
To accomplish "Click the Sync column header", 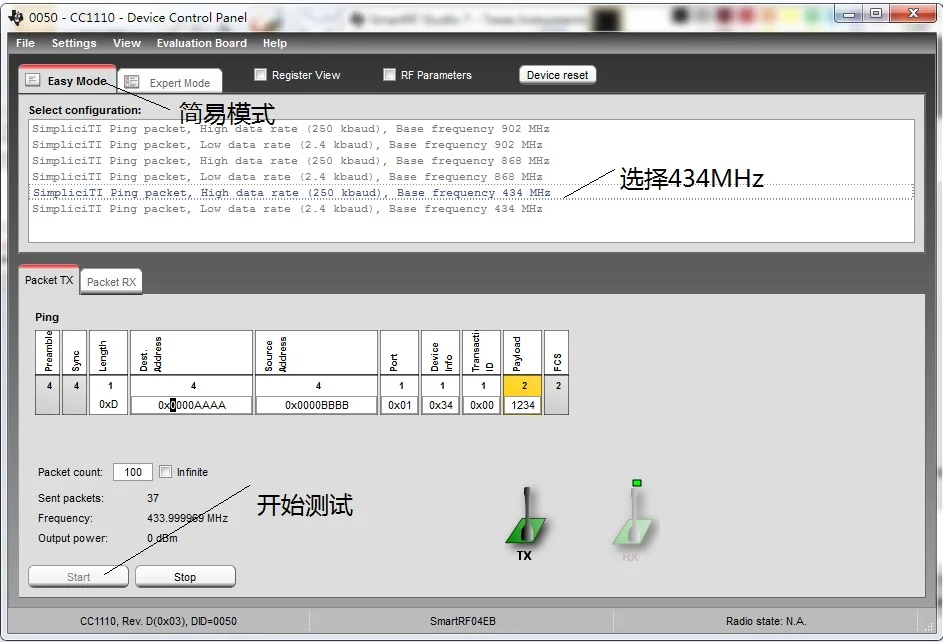I will click(x=75, y=353).
